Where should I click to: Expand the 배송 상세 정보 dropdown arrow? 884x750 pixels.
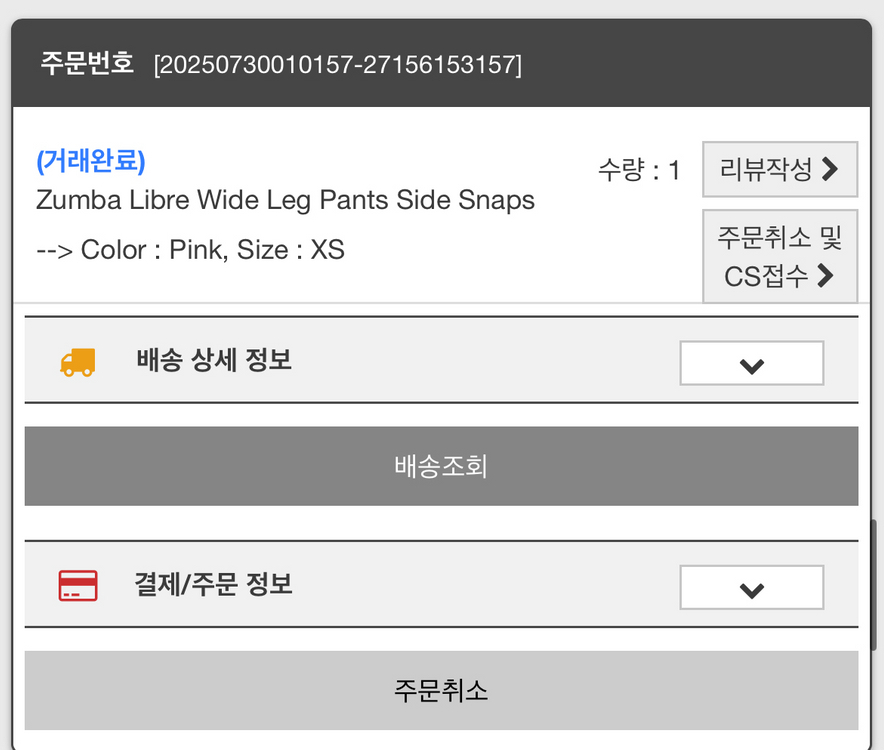pos(751,364)
